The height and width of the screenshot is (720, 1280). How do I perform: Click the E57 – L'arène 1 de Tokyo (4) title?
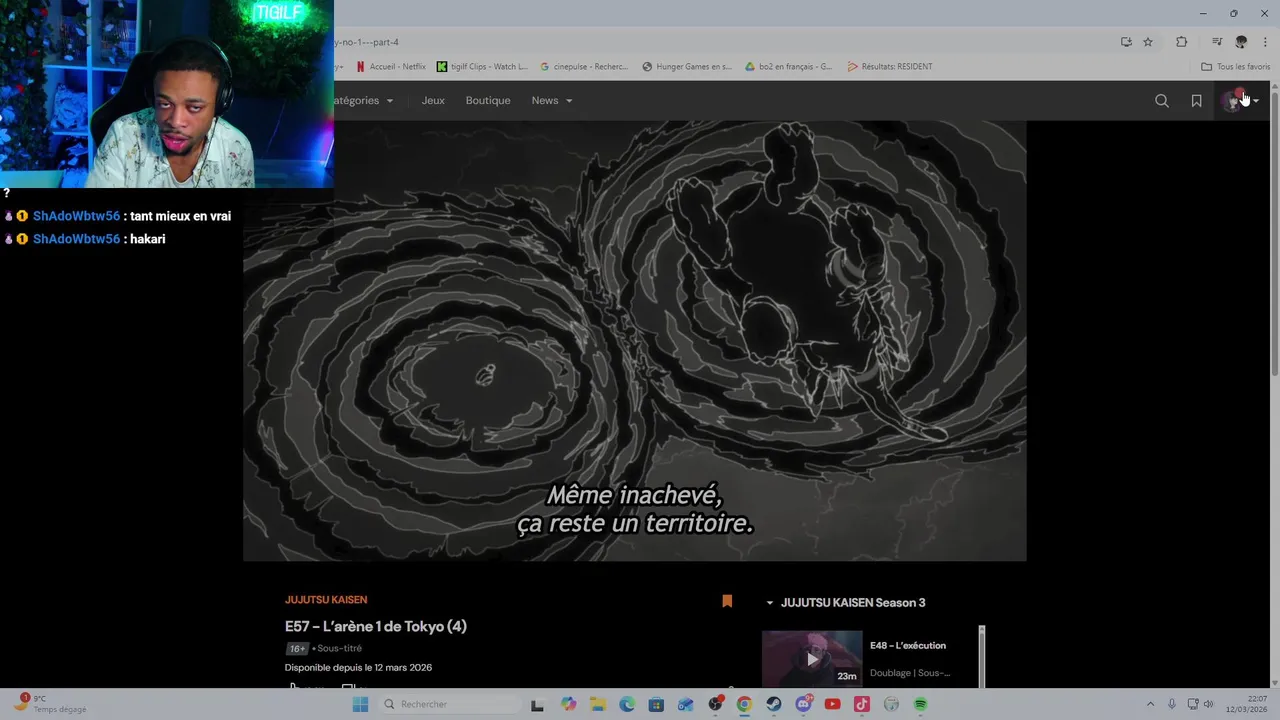[376, 626]
